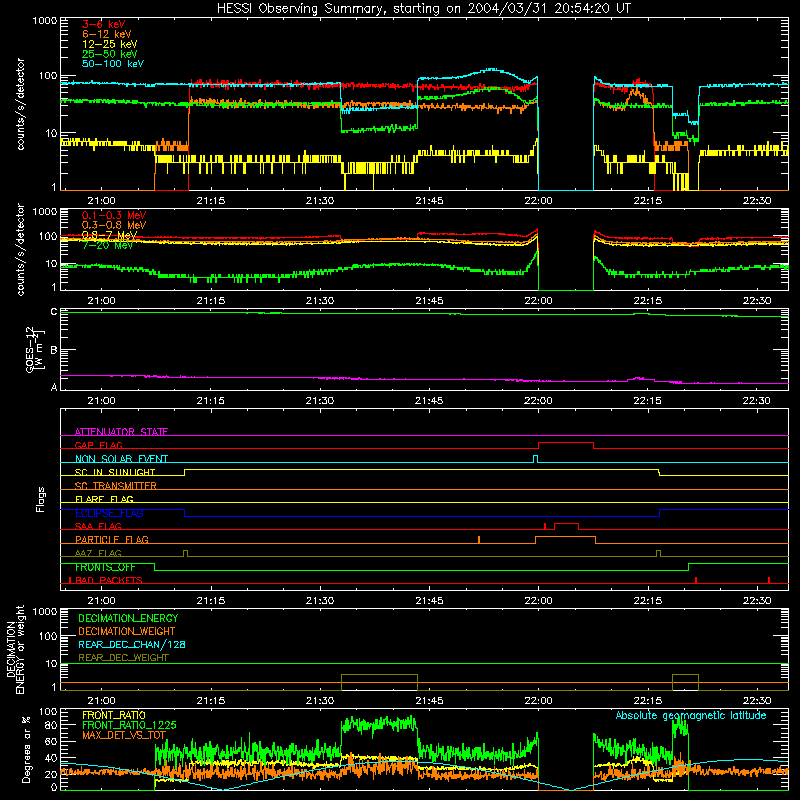Screen dimensions: 800x800
Task: Click the Degrees or % axis title
Action: tap(26, 749)
